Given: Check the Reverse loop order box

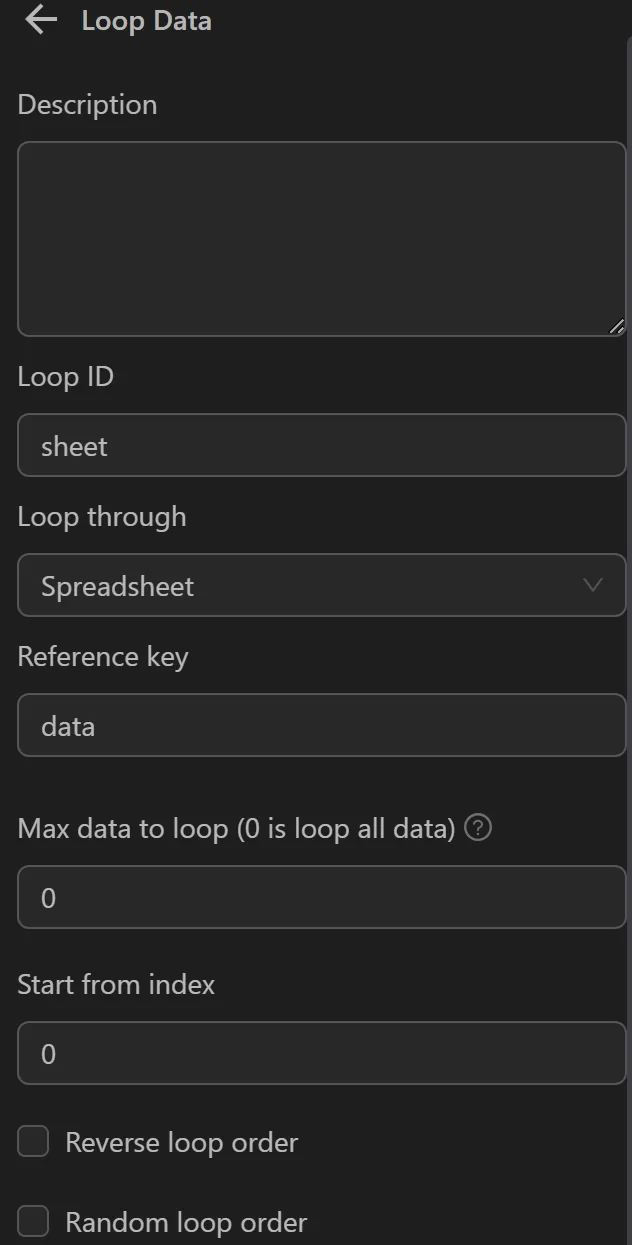Looking at the screenshot, I should coord(33,1141).
